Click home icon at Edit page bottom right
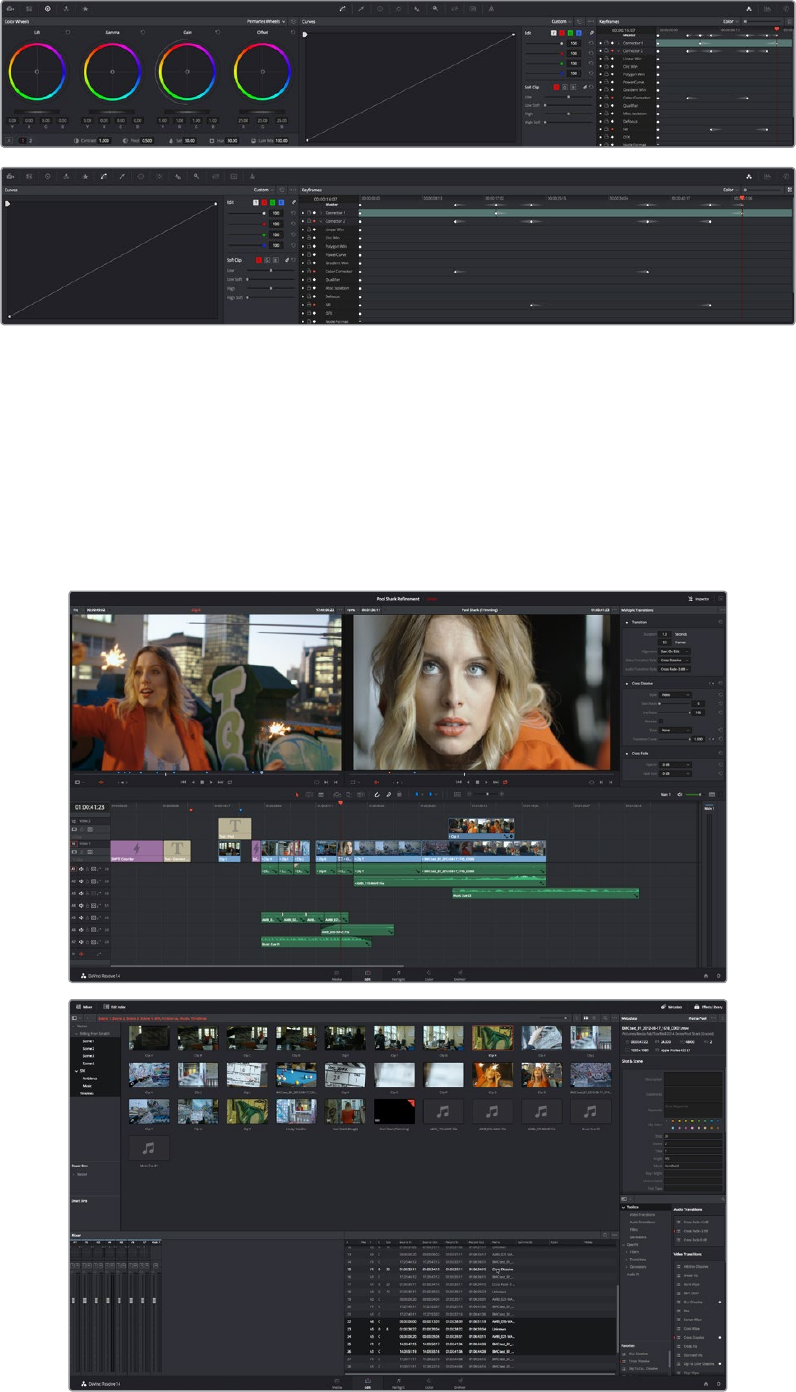 706,974
